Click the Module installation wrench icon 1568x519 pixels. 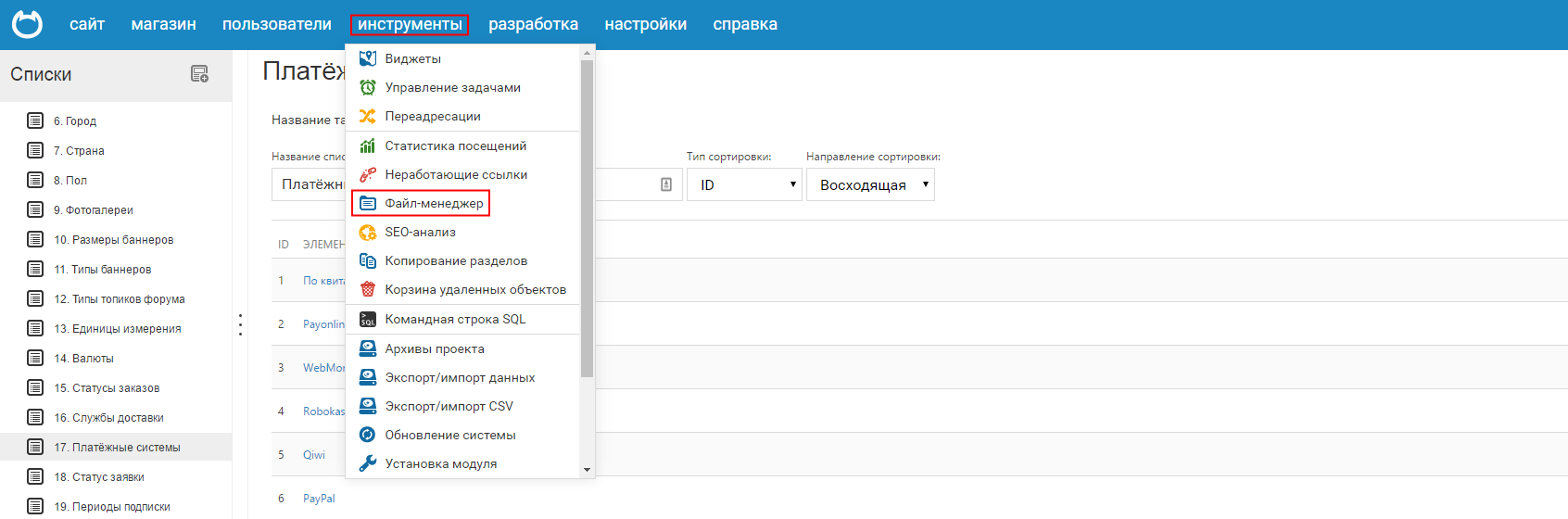point(368,463)
